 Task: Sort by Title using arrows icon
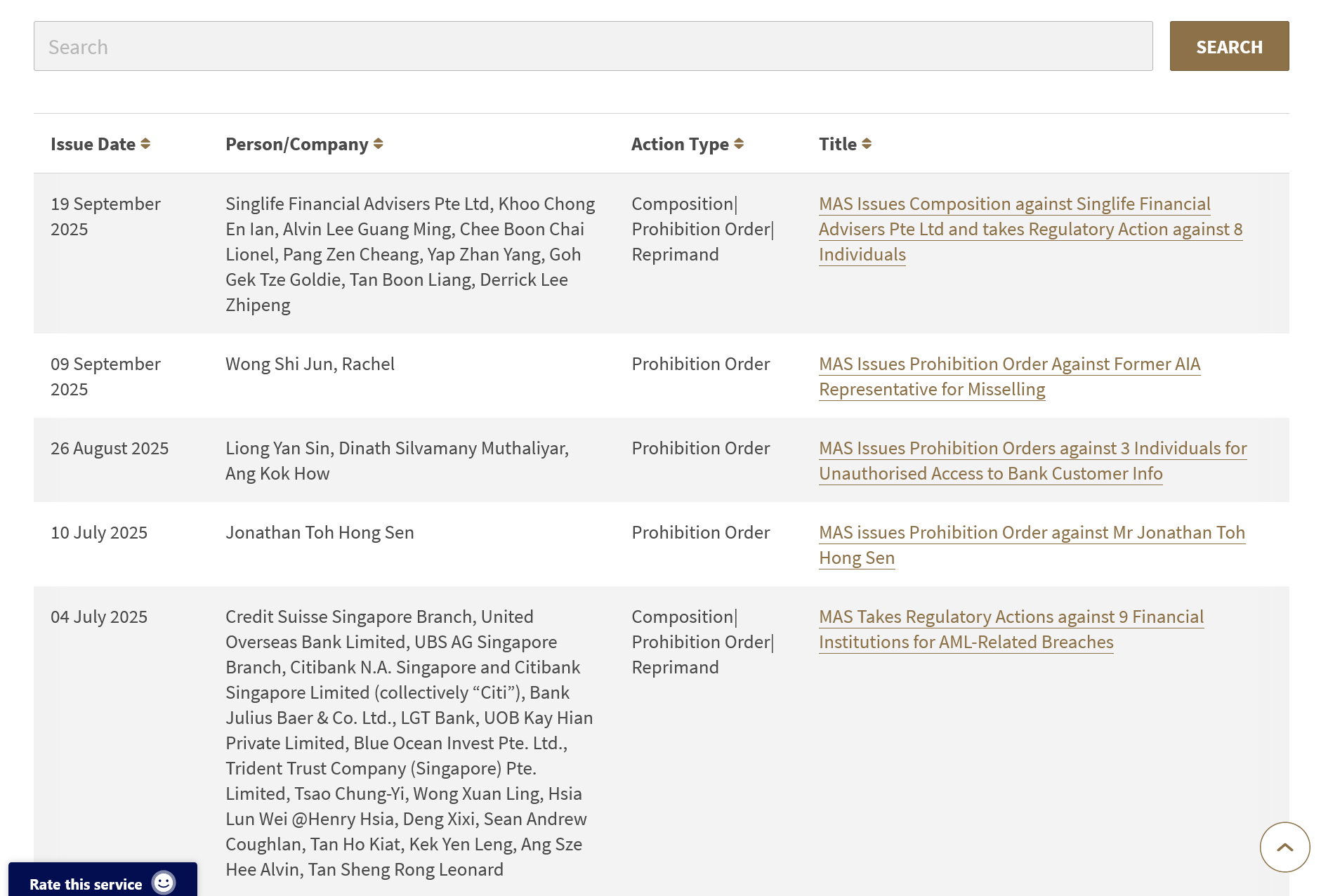coord(867,144)
